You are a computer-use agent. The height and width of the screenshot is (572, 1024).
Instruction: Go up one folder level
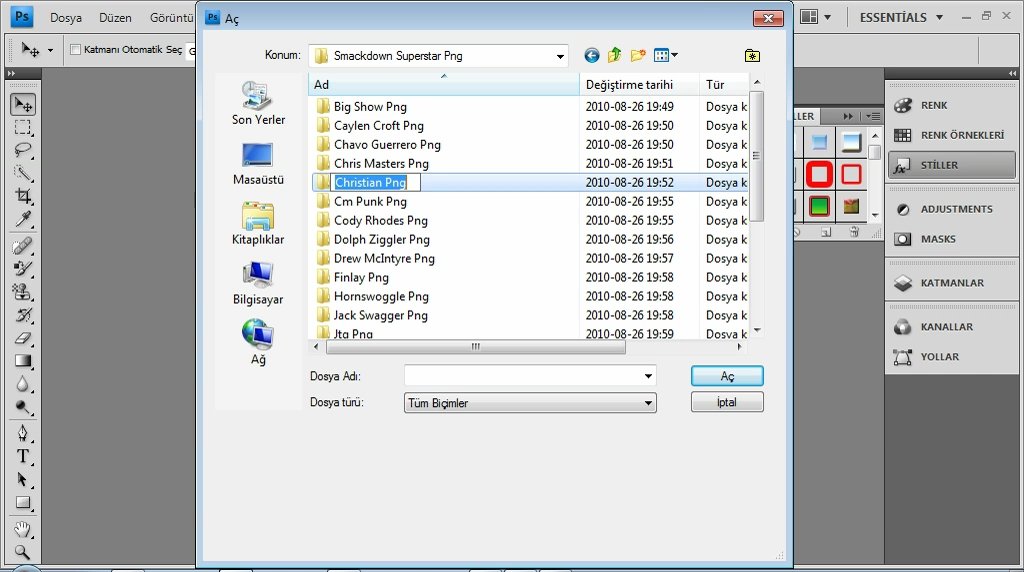(x=615, y=56)
